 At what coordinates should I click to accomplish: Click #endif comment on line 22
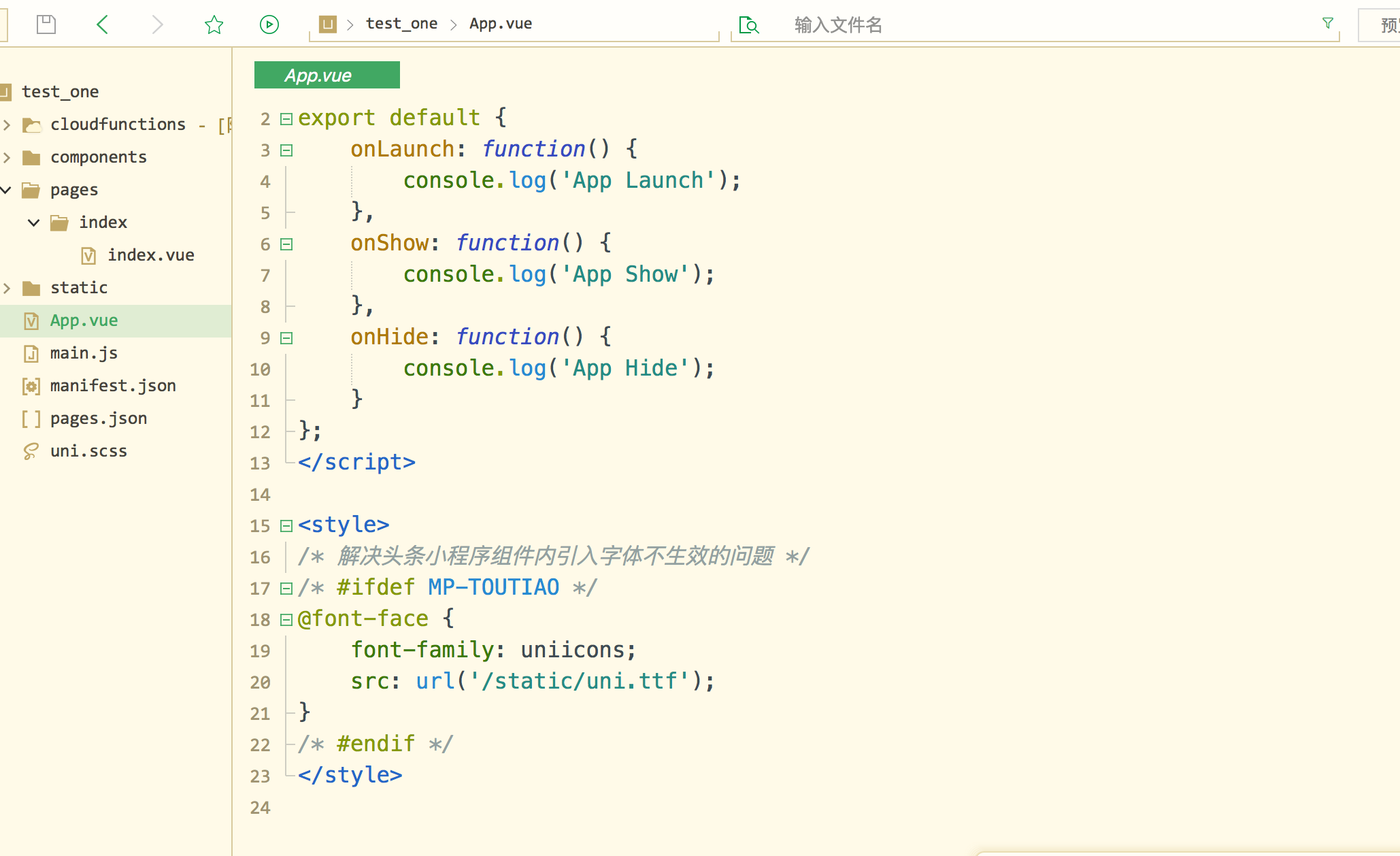point(376,744)
